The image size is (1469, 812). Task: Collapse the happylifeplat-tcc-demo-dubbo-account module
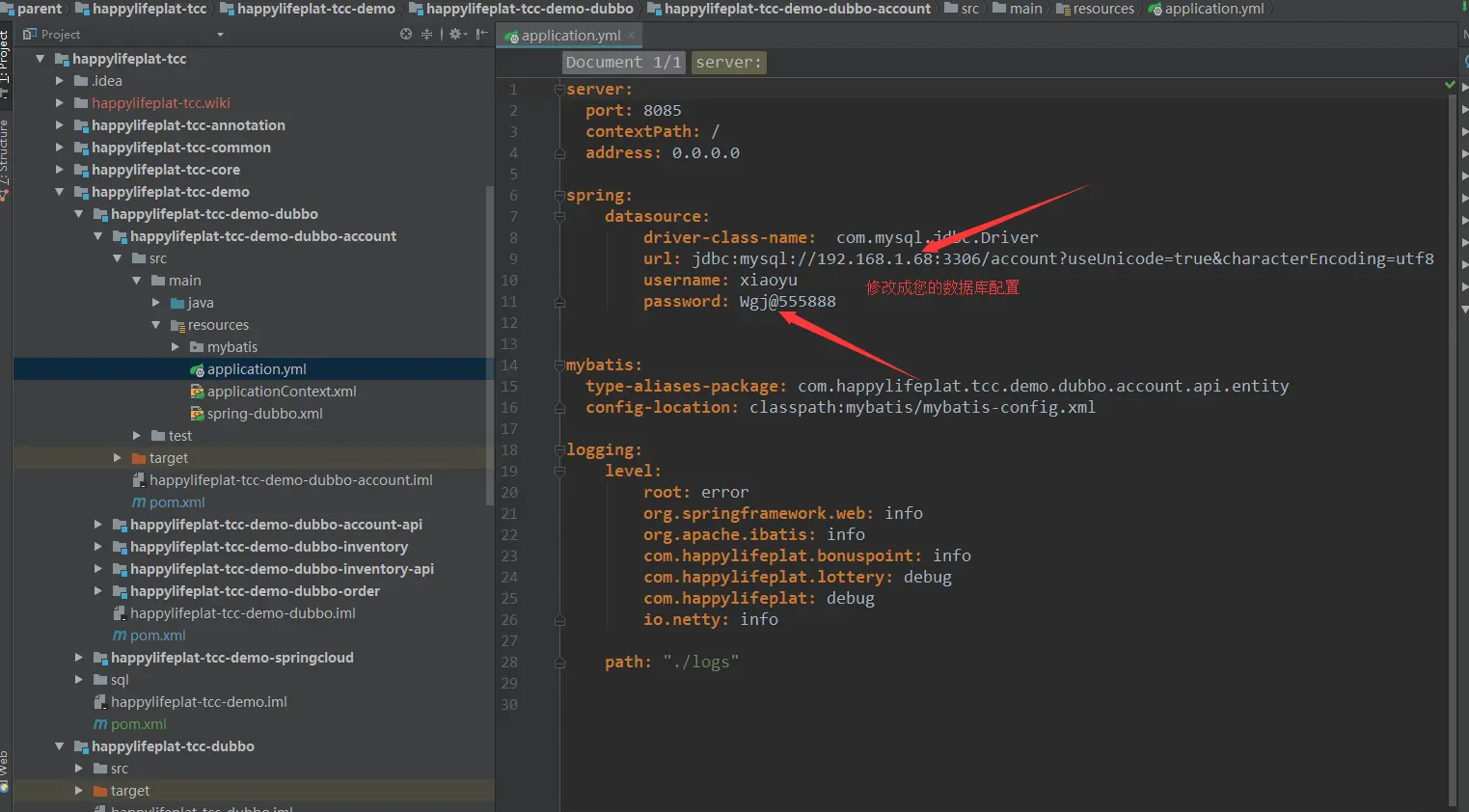click(98, 236)
